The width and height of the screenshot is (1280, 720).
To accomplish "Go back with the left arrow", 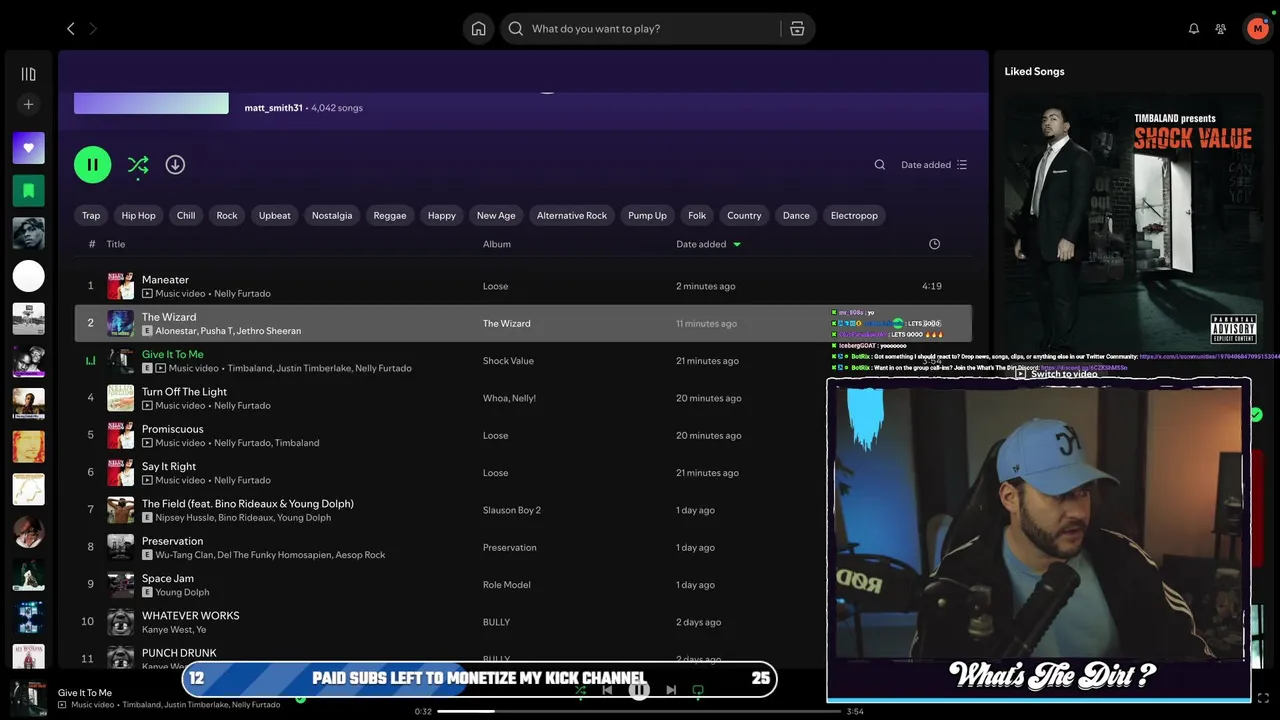I will pyautogui.click(x=70, y=29).
